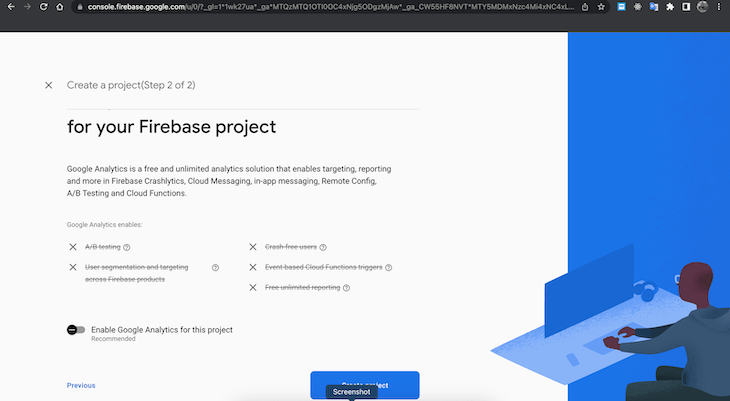The width and height of the screenshot is (730, 401).
Task: Open the Chrome three-dot menu
Action: (x=719, y=7)
